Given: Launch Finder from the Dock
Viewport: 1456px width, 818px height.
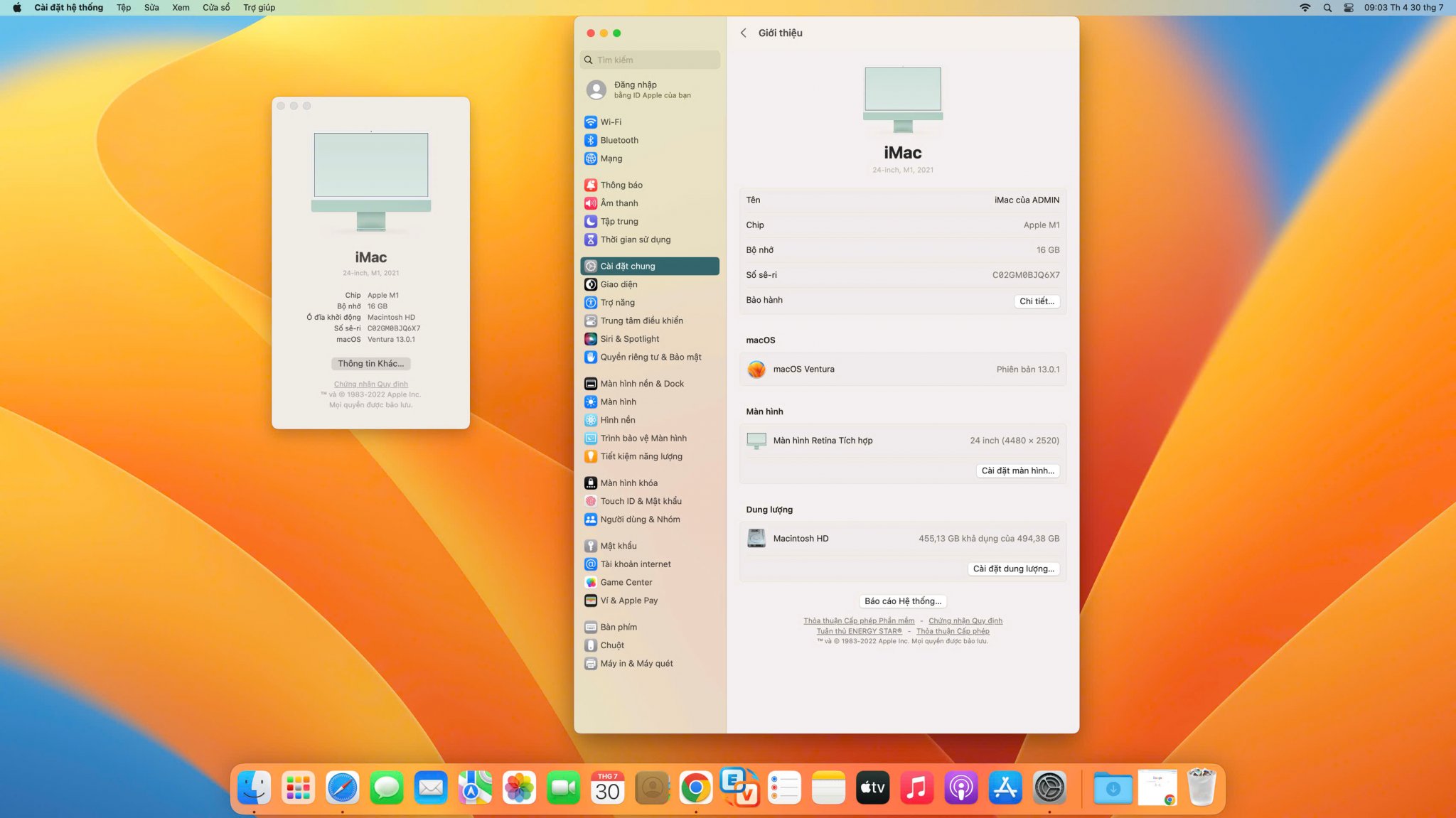Looking at the screenshot, I should pyautogui.click(x=254, y=787).
